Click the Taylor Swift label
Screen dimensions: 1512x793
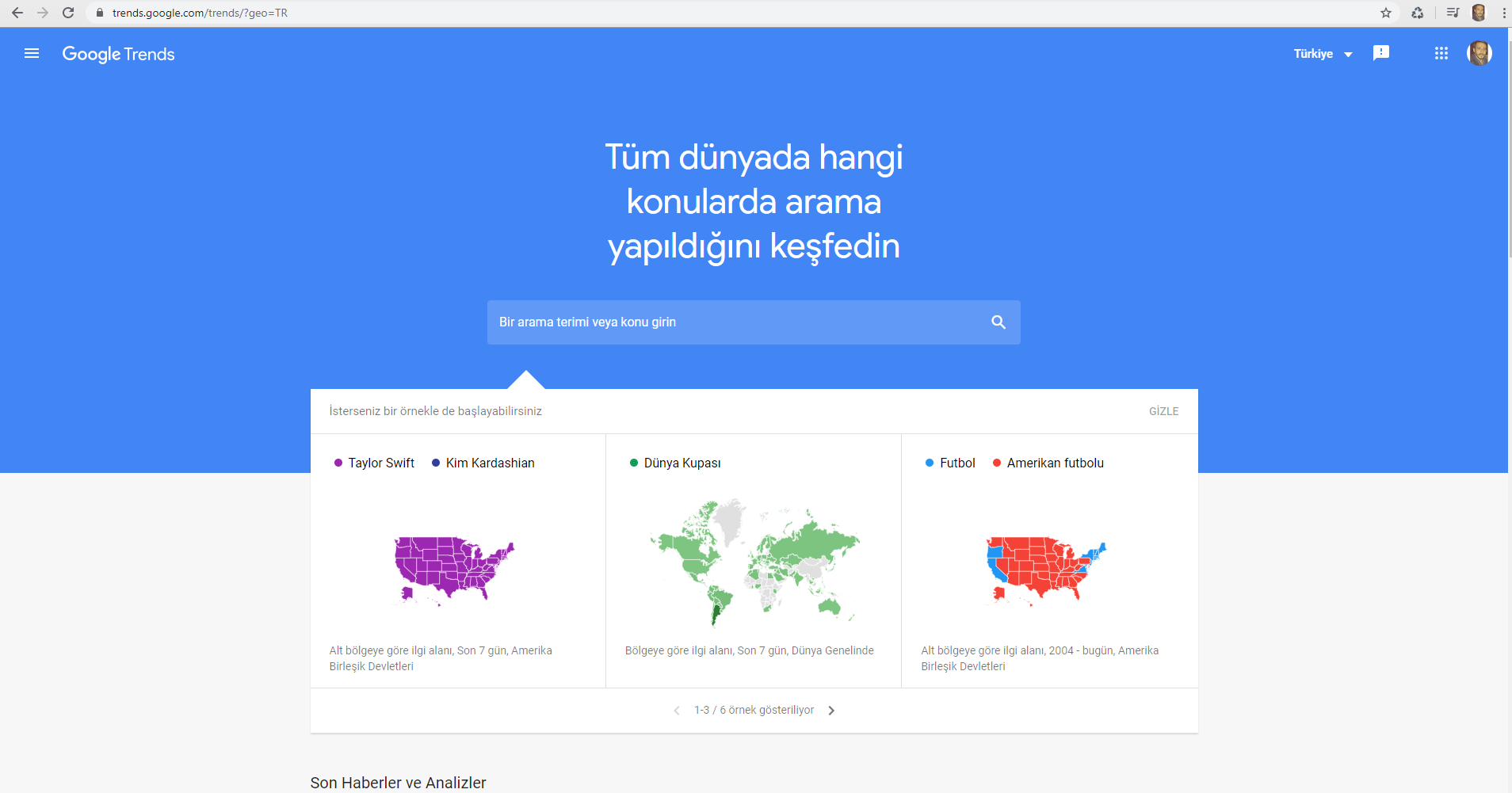pyautogui.click(x=381, y=463)
